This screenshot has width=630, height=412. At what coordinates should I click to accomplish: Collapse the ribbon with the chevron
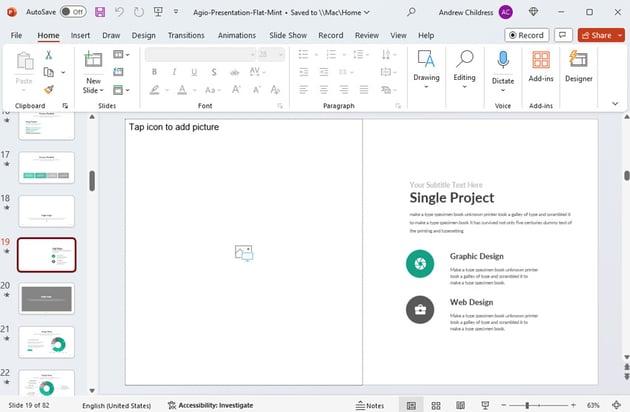pyautogui.click(x=615, y=102)
